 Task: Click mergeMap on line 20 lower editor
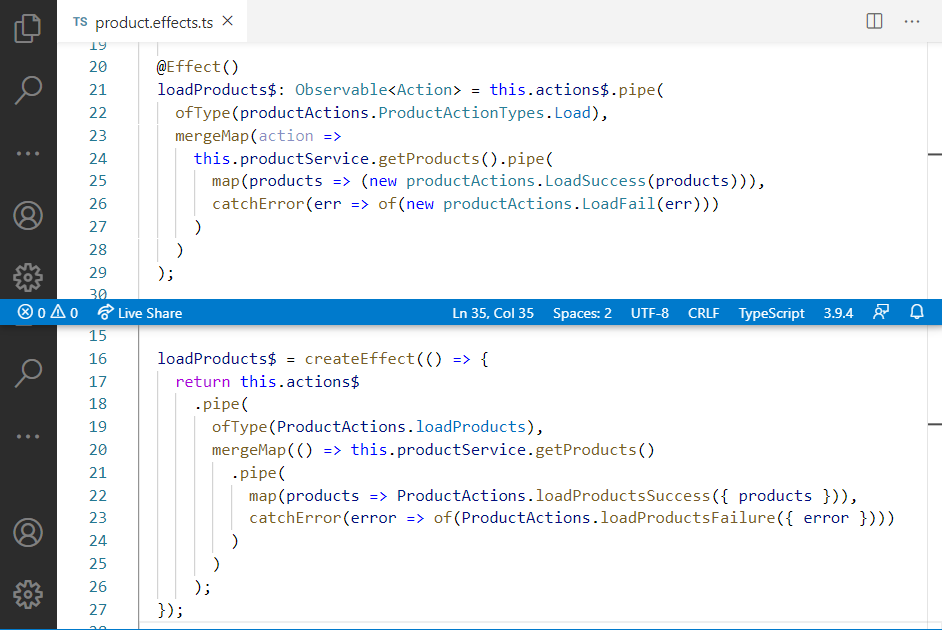pos(249,450)
